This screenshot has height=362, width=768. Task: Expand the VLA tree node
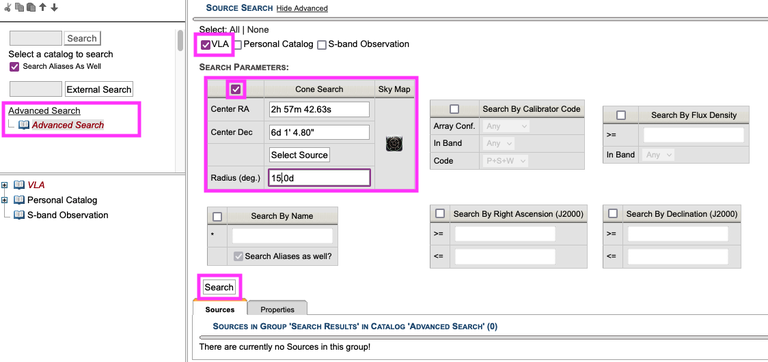pos(5,185)
